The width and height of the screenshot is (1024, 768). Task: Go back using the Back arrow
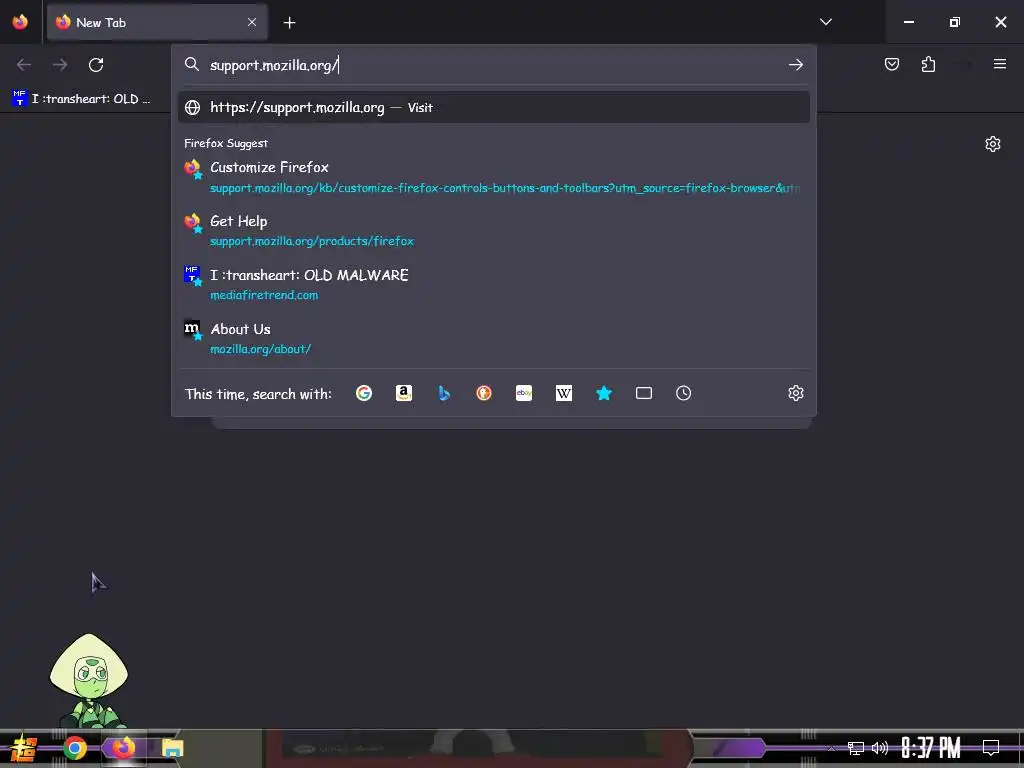tap(24, 65)
